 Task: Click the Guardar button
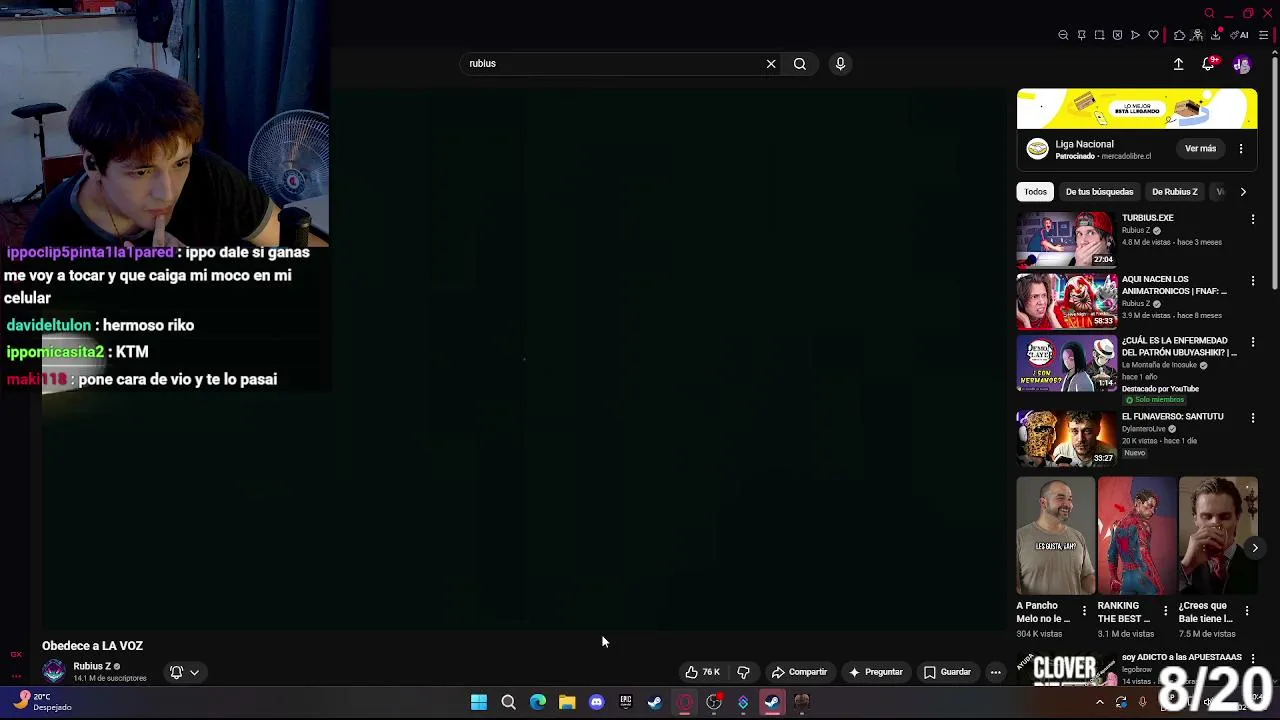coord(948,672)
